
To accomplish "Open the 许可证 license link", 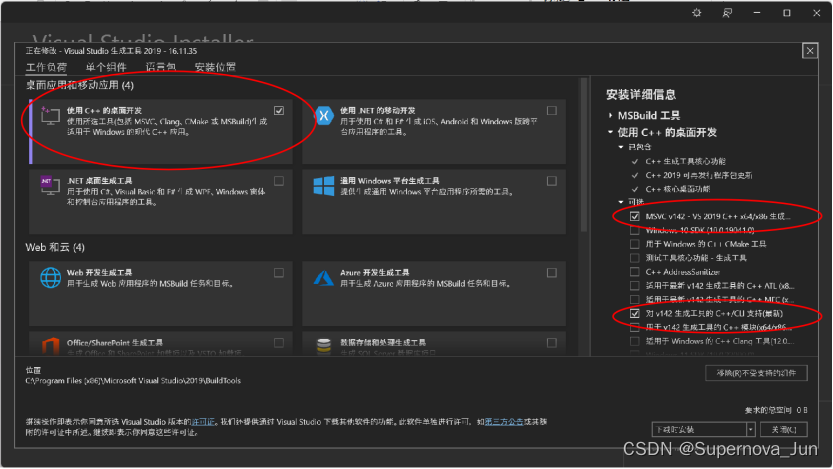I will (x=203, y=422).
